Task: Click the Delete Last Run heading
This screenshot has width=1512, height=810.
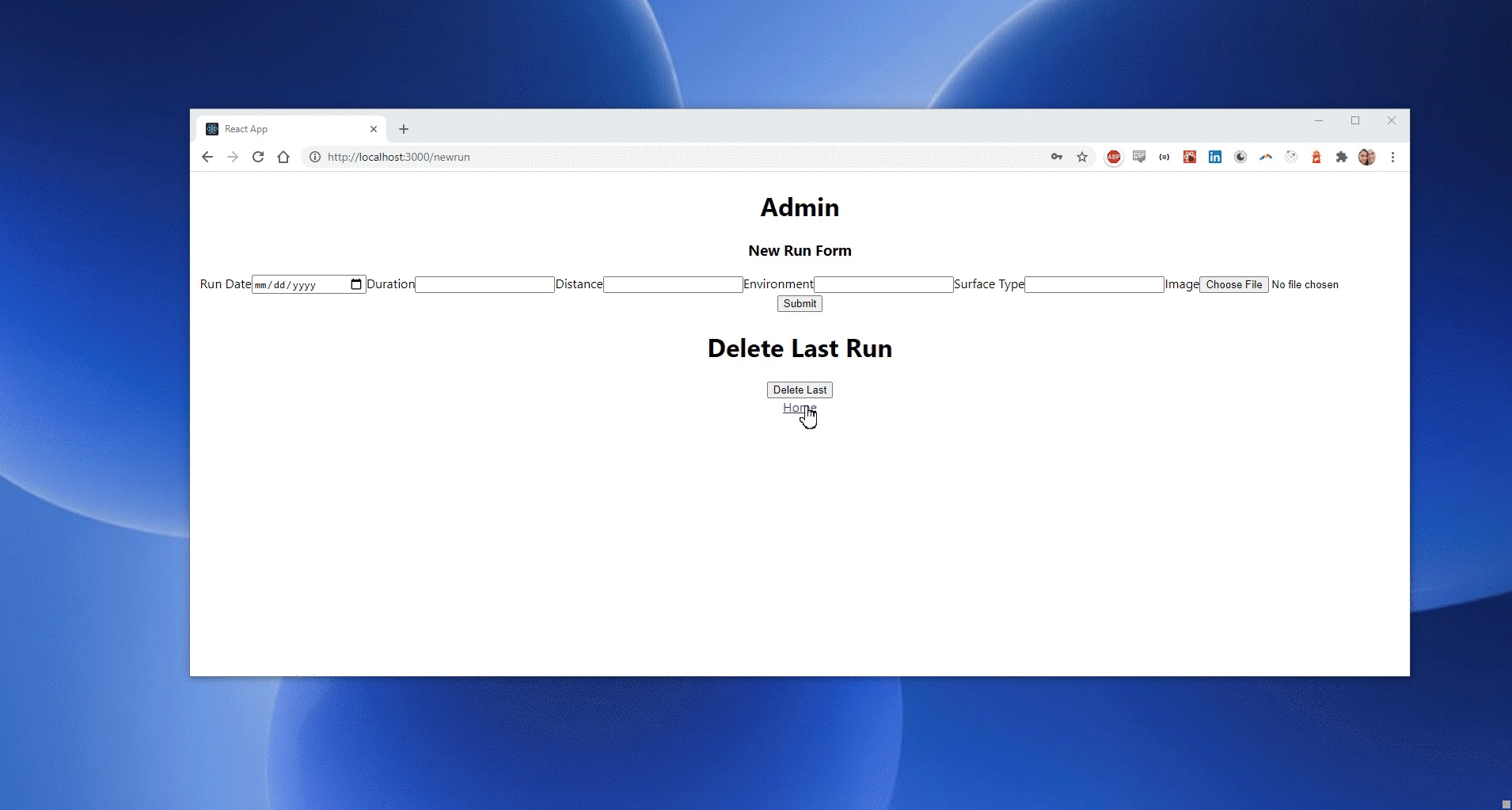Action: (x=800, y=348)
